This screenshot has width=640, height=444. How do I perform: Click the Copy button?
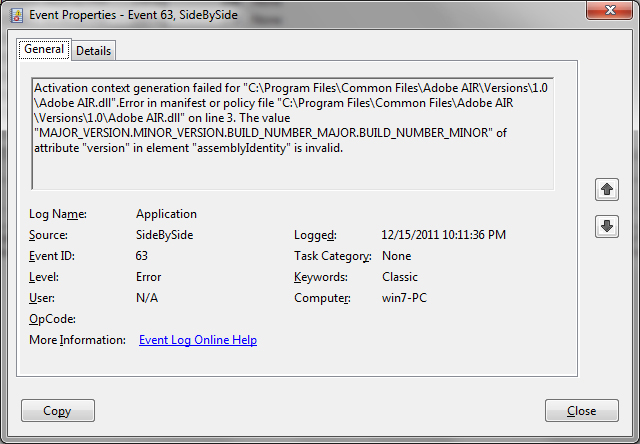click(58, 411)
